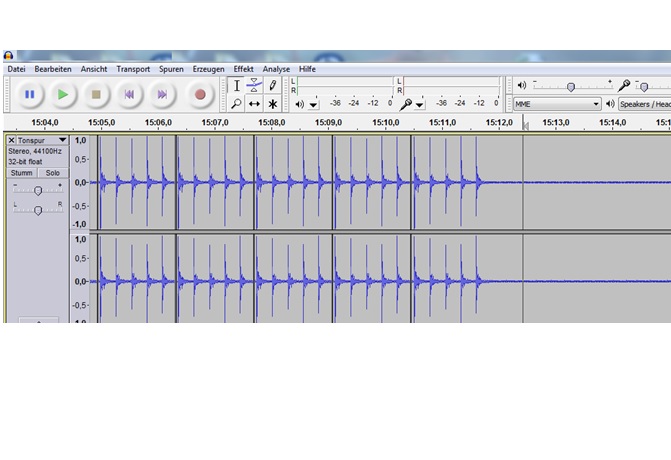Open the Speakers output device dropdown
The height and width of the screenshot is (460, 671).
coord(644,104)
